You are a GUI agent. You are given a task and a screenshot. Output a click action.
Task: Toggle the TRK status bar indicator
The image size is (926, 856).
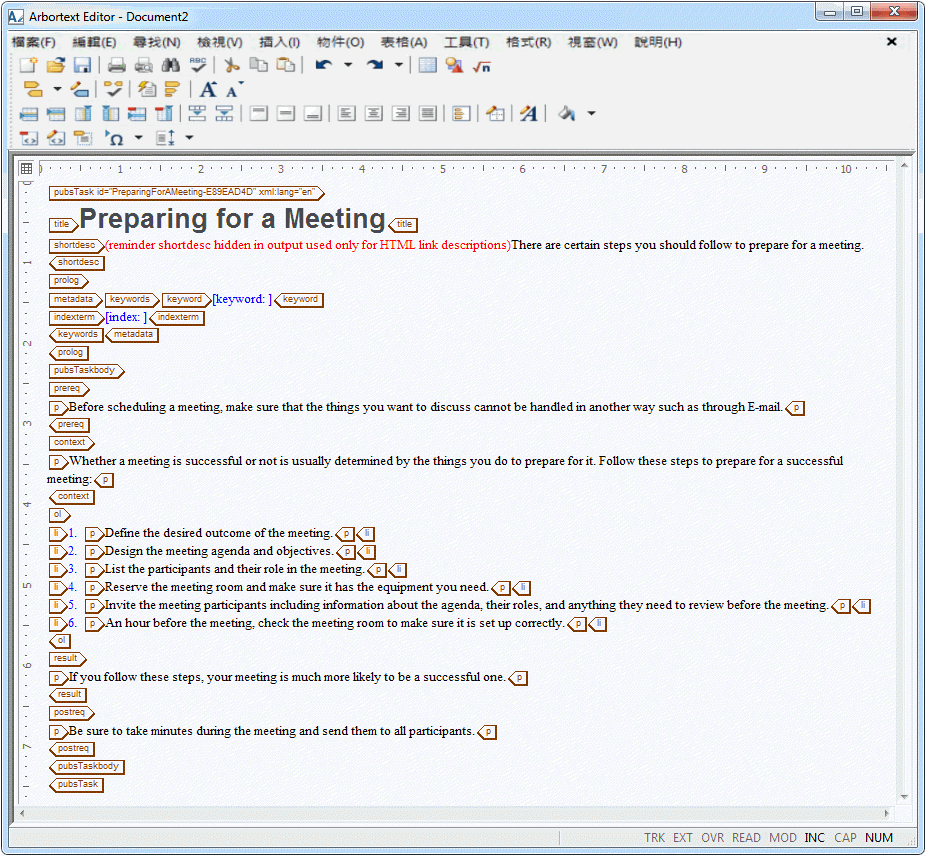[654, 837]
